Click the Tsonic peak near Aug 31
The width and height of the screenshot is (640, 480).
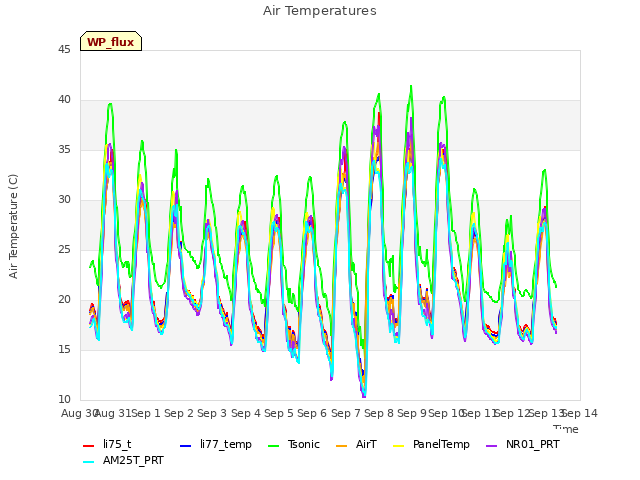[110, 104]
